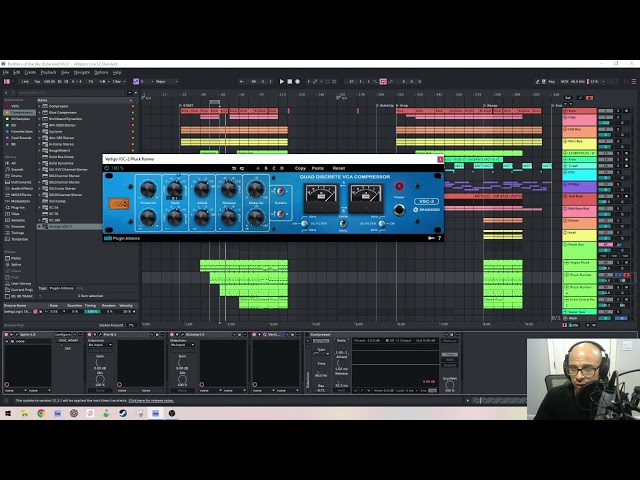
Task: Open the Create menu
Action: (30, 72)
